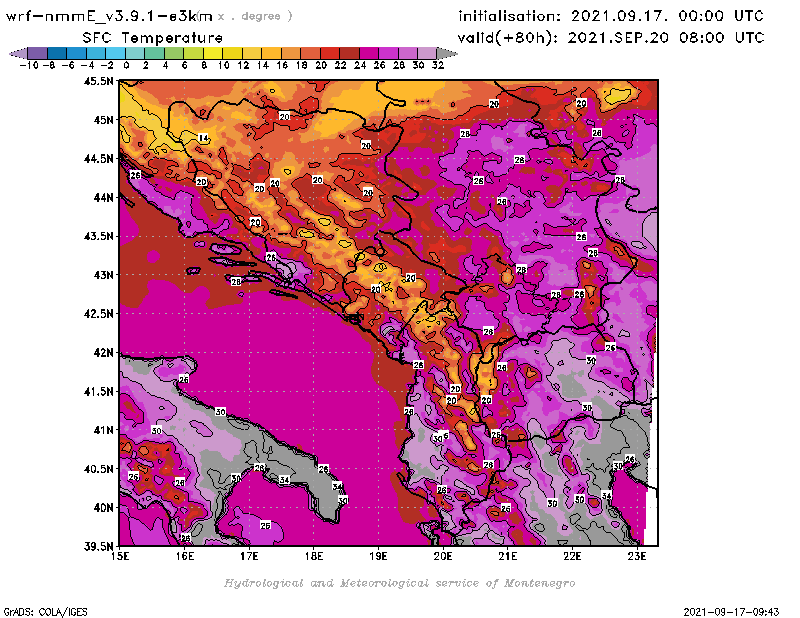The height and width of the screenshot is (618, 800).
Task: Click the 41.5N latitude label
Action: 98,391
